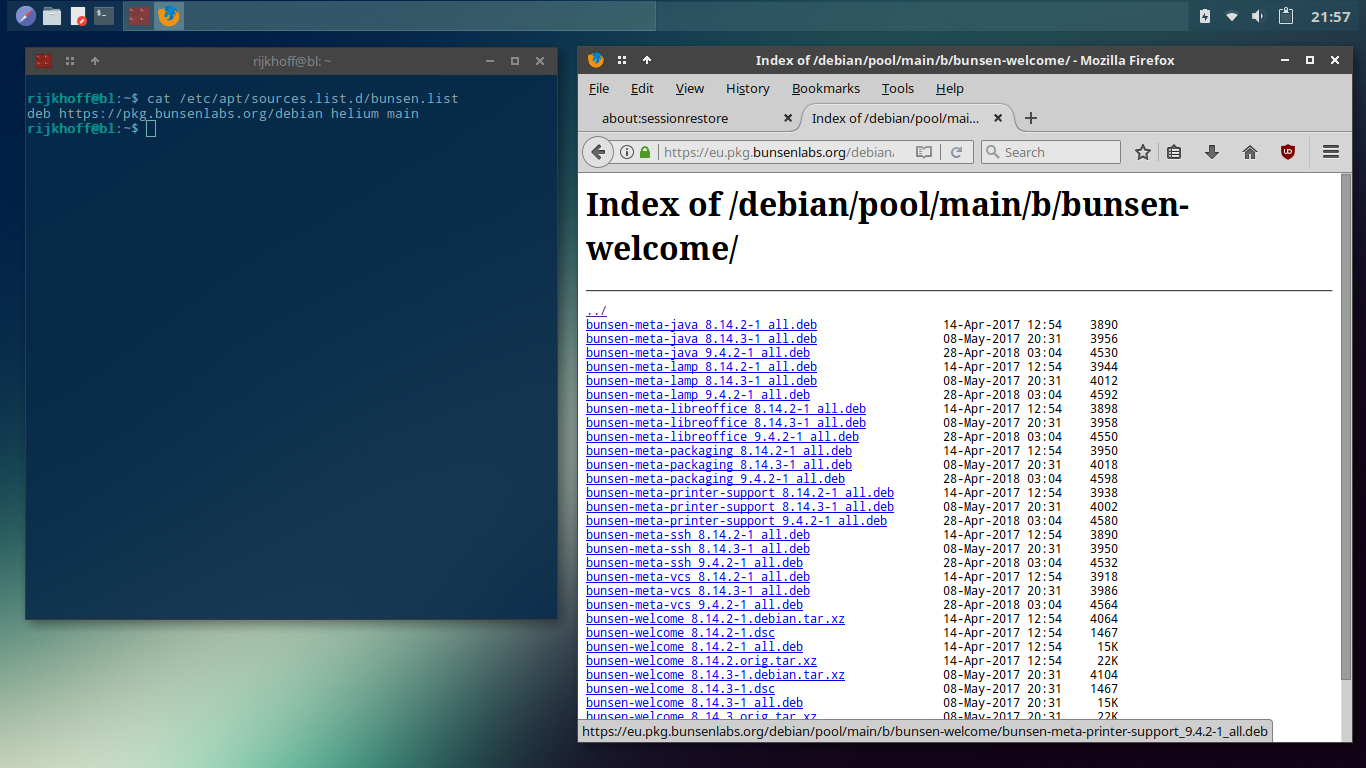
Task: Click the green padlock security icon
Action: click(645, 152)
